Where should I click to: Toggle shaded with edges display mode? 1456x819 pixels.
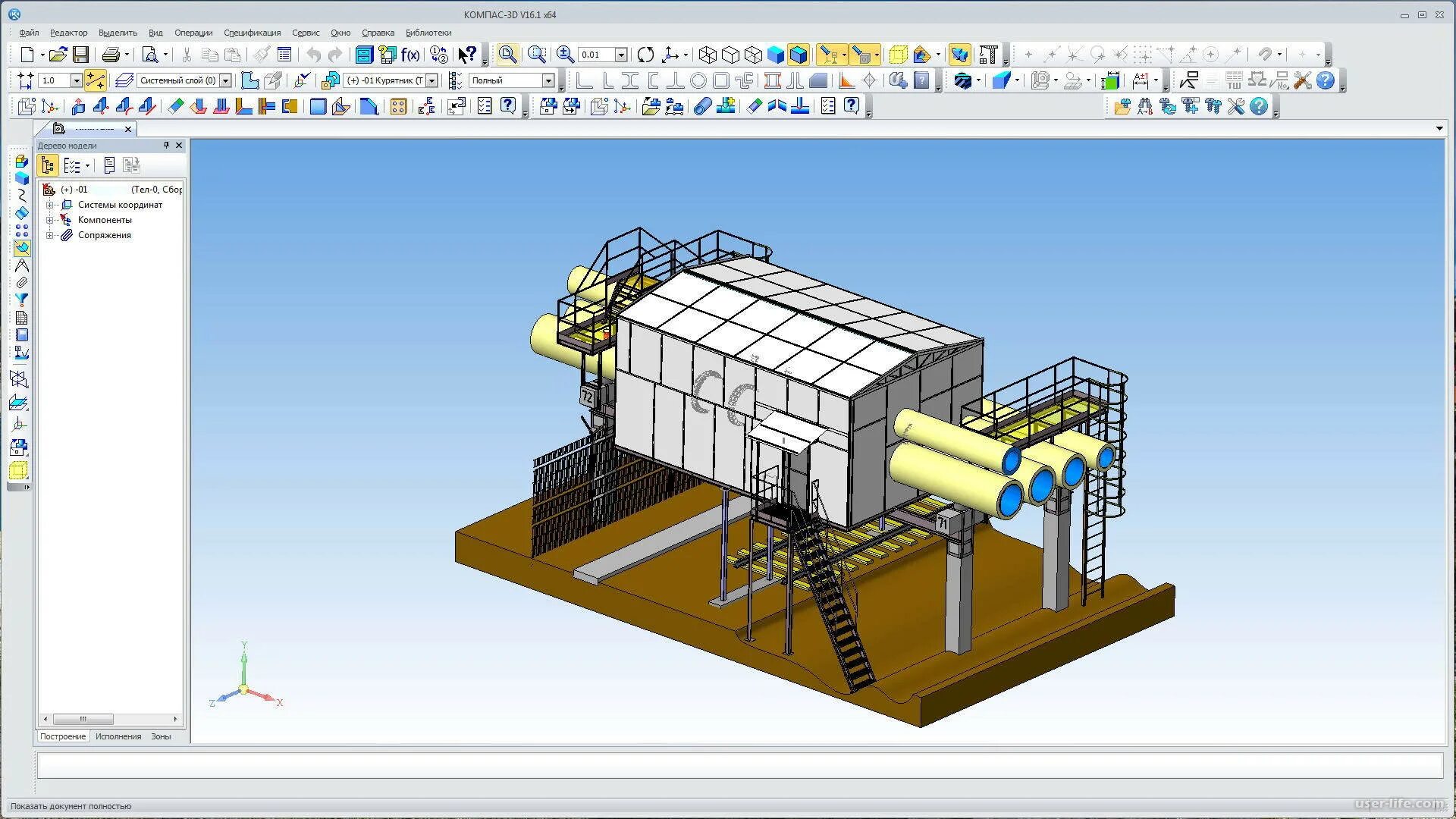(799, 55)
